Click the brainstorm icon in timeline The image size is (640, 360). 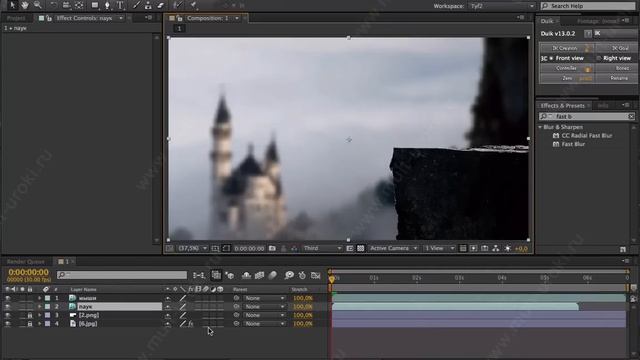click(289, 276)
